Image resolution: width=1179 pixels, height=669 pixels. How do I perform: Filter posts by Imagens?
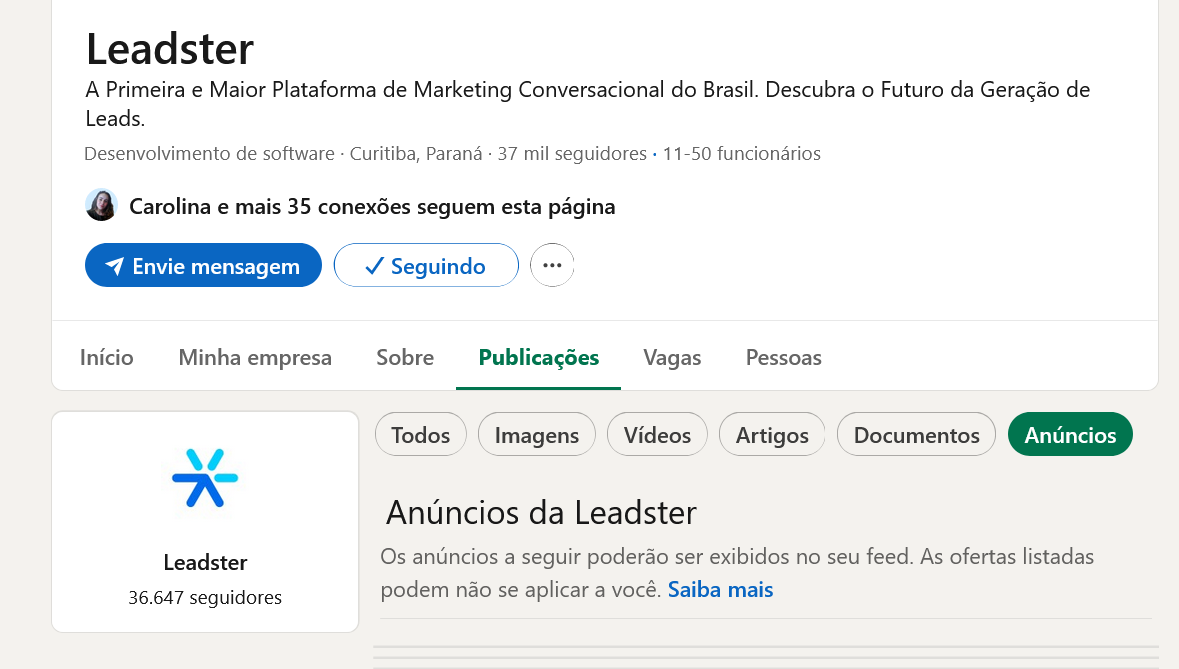(537, 434)
